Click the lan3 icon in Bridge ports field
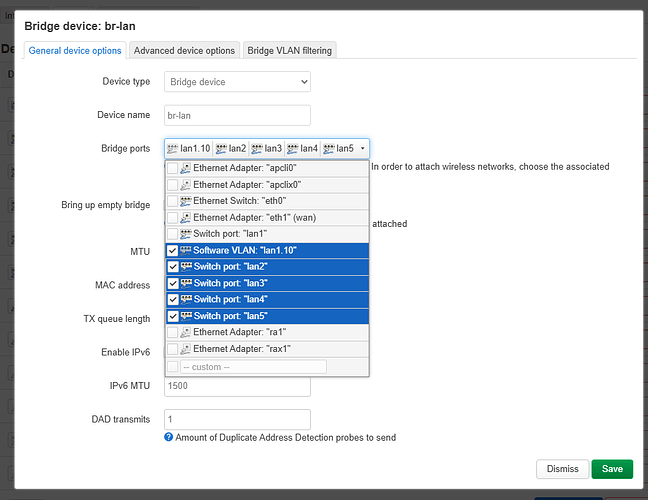The image size is (648, 500). point(257,149)
